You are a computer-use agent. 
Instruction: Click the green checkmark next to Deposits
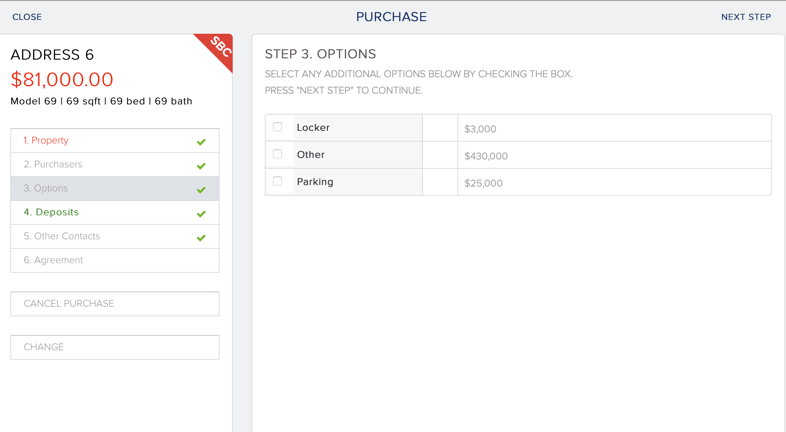(201, 214)
